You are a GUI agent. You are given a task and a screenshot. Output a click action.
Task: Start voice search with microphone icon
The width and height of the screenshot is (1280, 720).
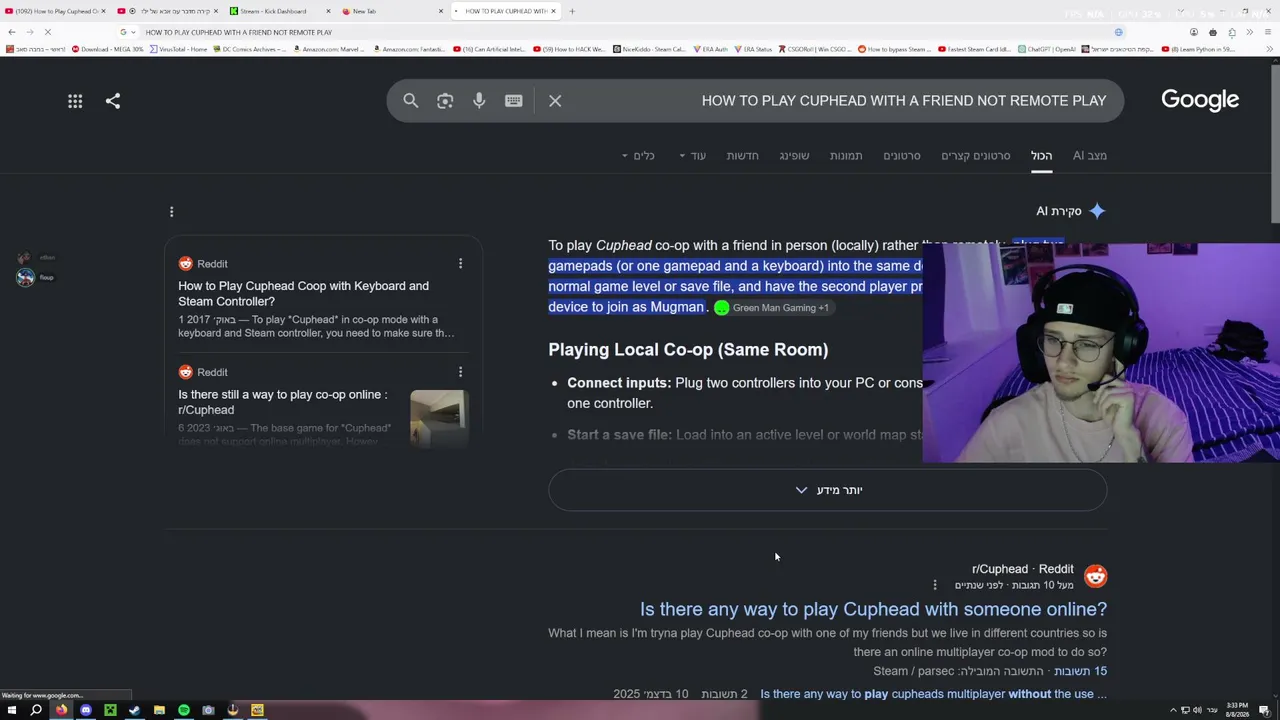(x=479, y=101)
